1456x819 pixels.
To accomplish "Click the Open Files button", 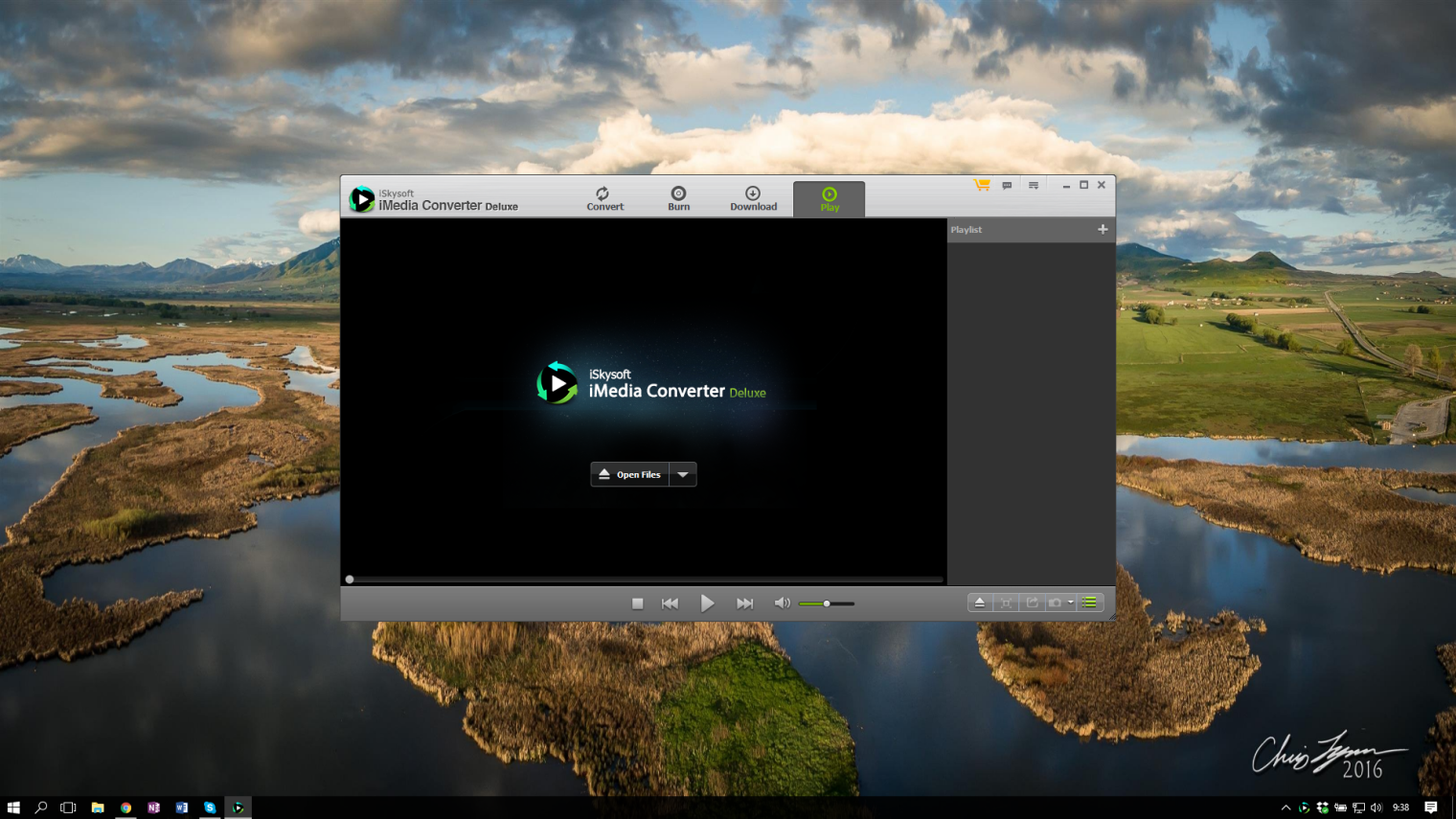I will (x=629, y=474).
